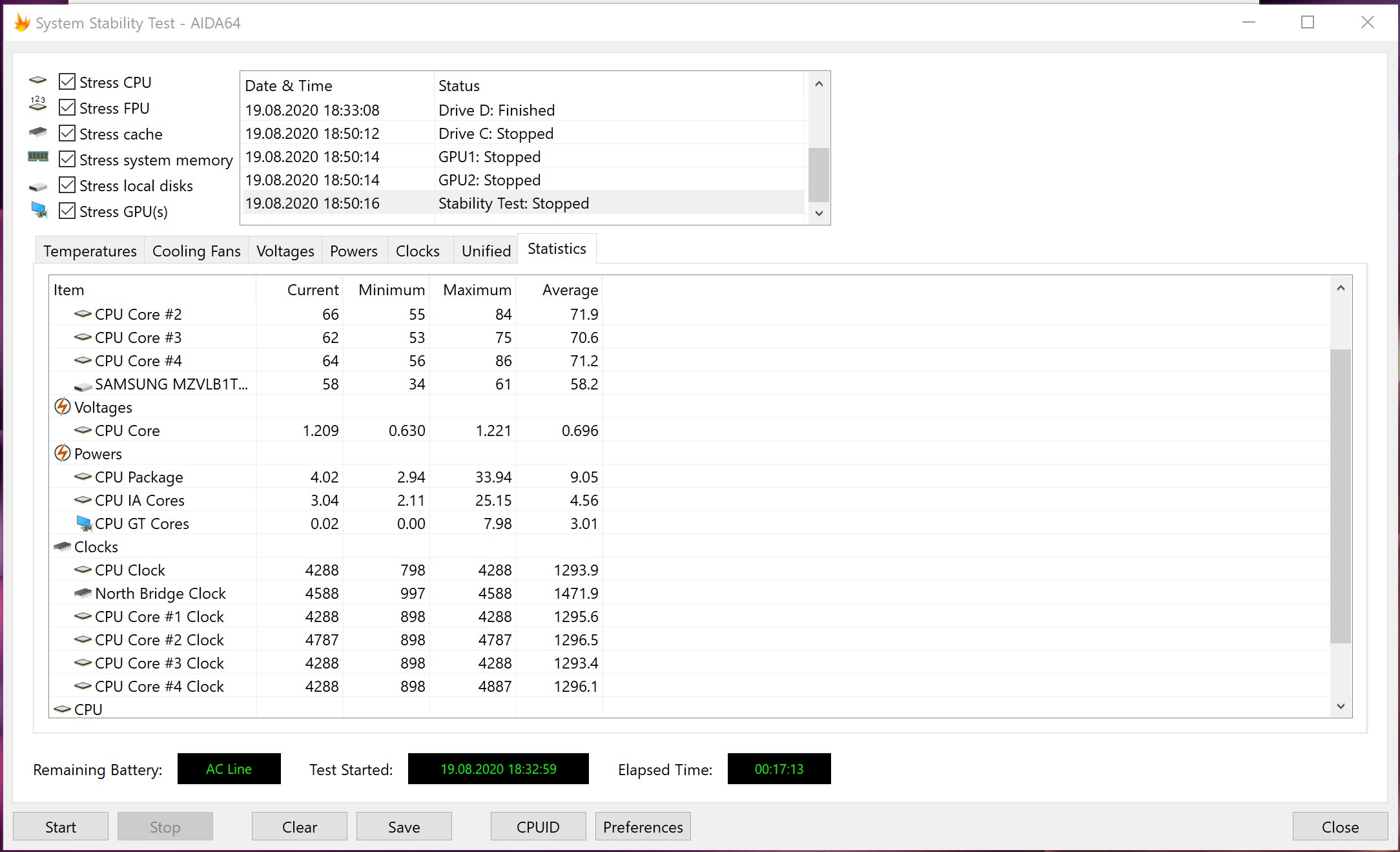Open the Preferences dialog button
Screen dimensions: 1400x852
[643, 827]
